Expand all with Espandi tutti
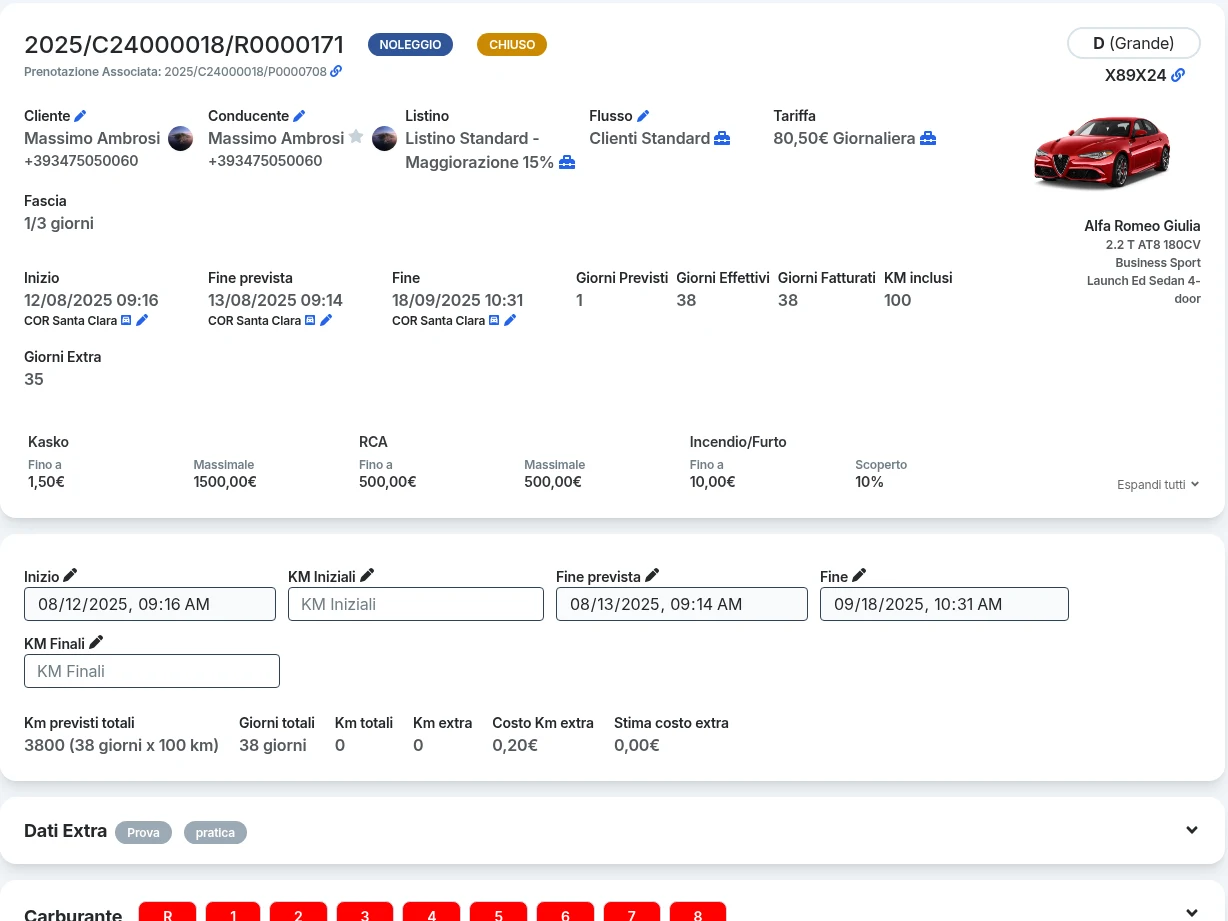The width and height of the screenshot is (1228, 921). pyautogui.click(x=1158, y=484)
